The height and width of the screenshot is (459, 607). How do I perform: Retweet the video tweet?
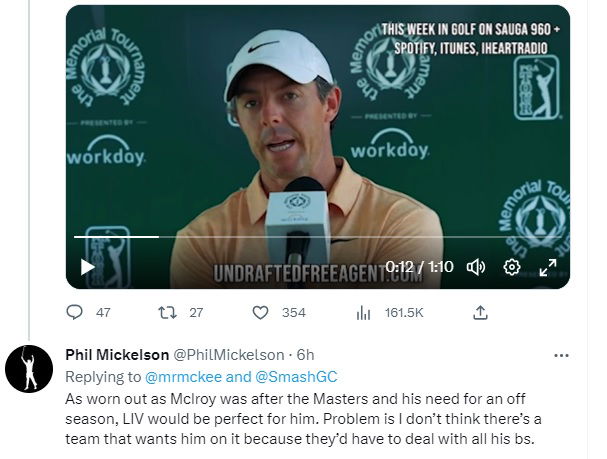pyautogui.click(x=168, y=313)
